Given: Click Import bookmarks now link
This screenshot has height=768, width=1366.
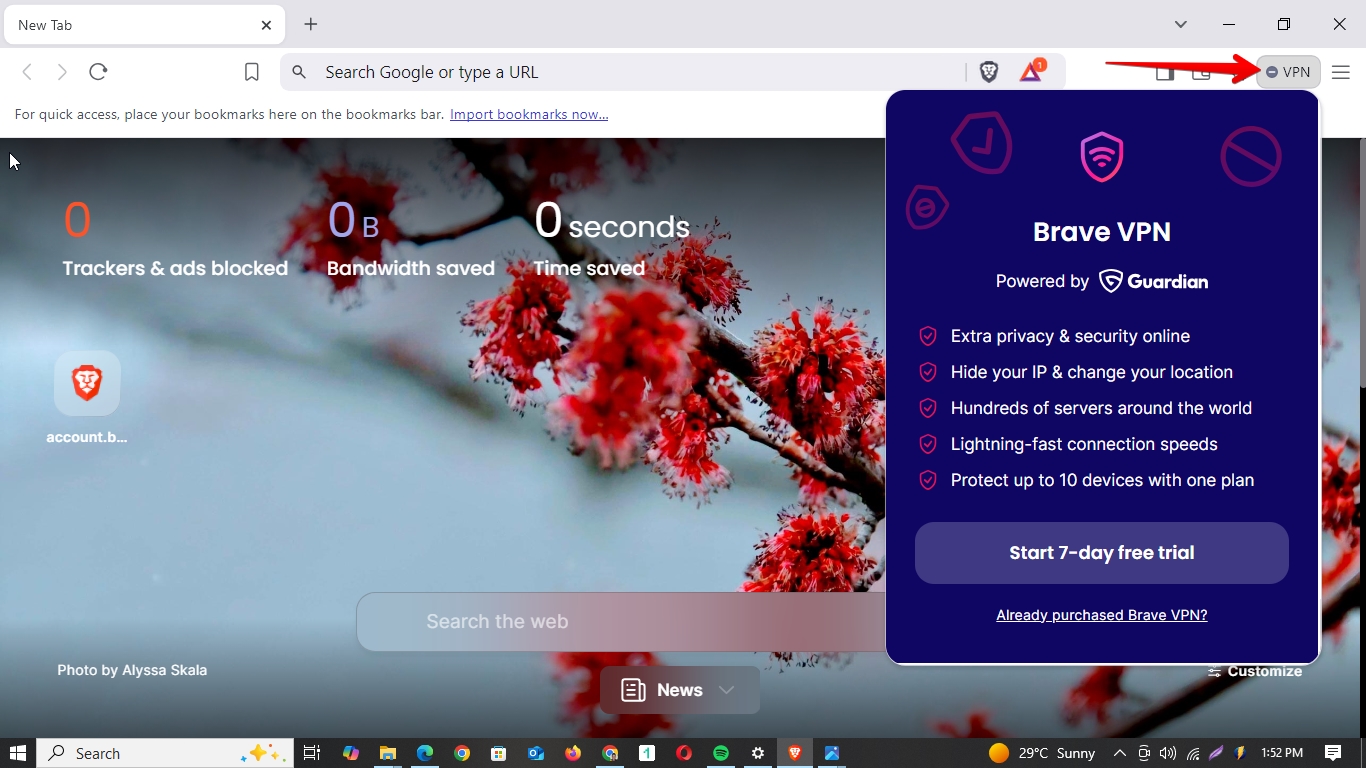Looking at the screenshot, I should click(529, 114).
